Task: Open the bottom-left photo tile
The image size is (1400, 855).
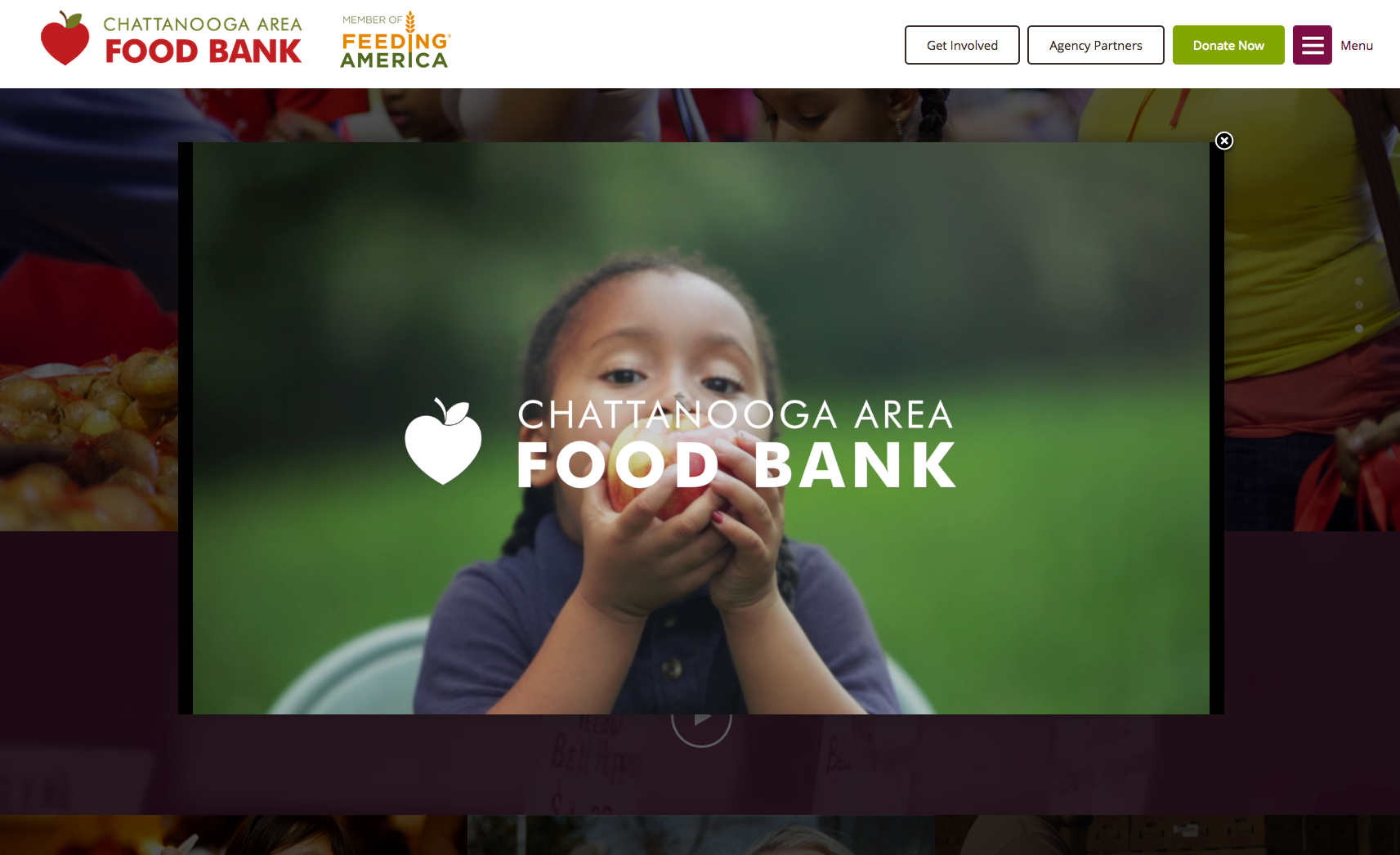Action: (x=233, y=835)
